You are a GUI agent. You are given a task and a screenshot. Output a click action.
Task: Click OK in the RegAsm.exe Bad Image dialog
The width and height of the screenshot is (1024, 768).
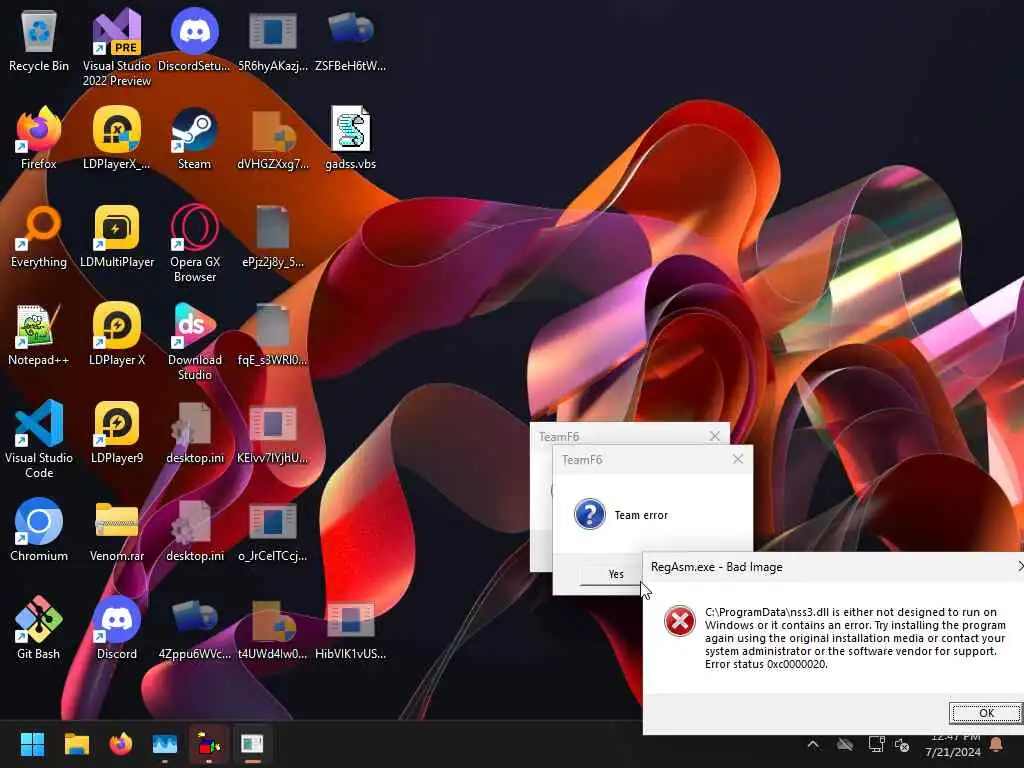986,712
